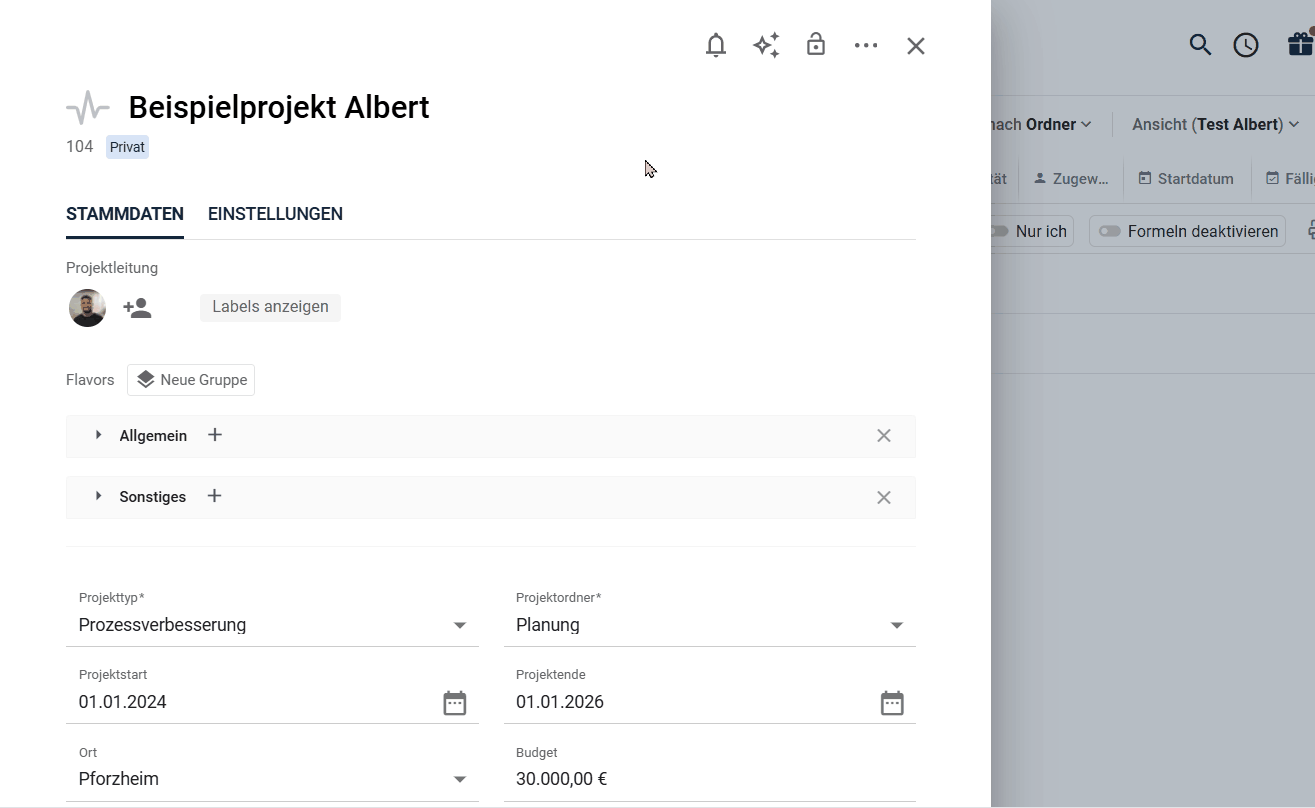Screen dimensions: 1315x808
Task: Remove the Sonstiges flavor group
Action: click(x=884, y=498)
